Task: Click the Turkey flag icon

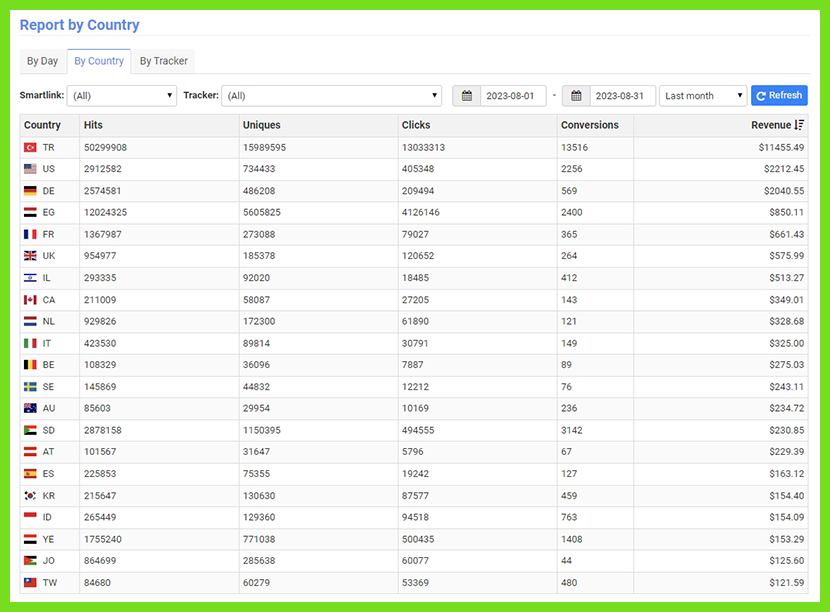Action: pyautogui.click(x=30, y=148)
